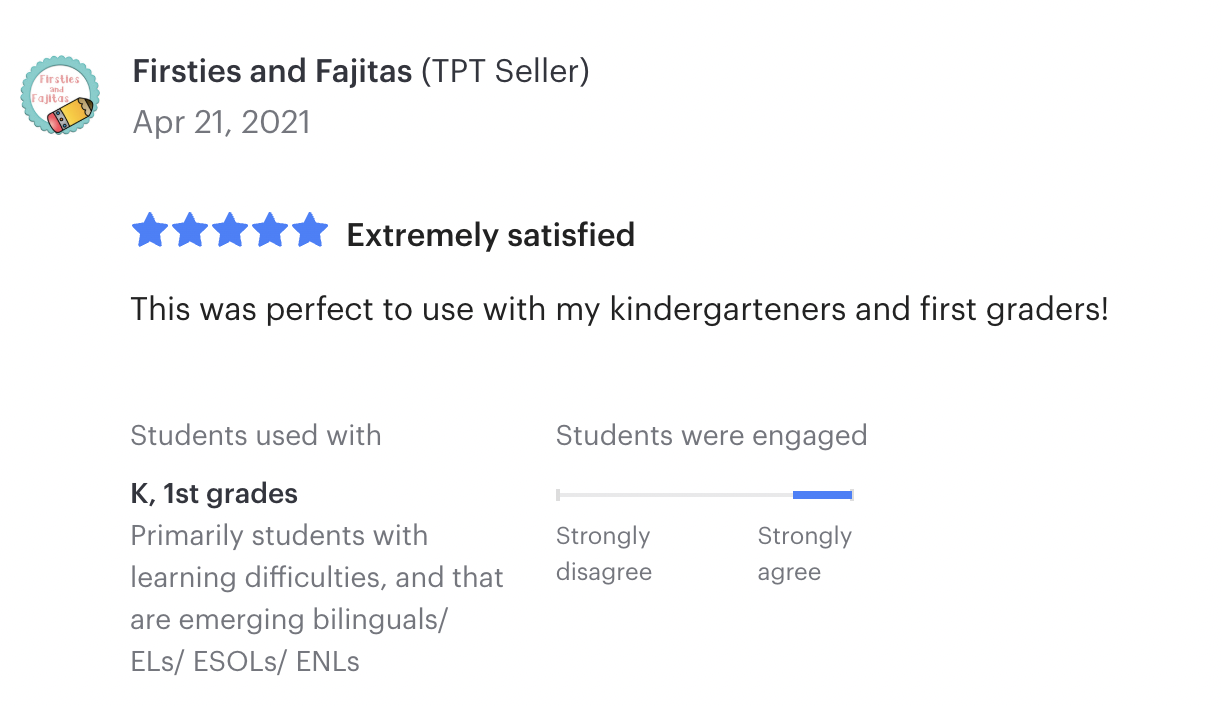Click the gray unfilled part of engagement slider
Image resolution: width=1222 pixels, height=706 pixels.
tap(675, 494)
